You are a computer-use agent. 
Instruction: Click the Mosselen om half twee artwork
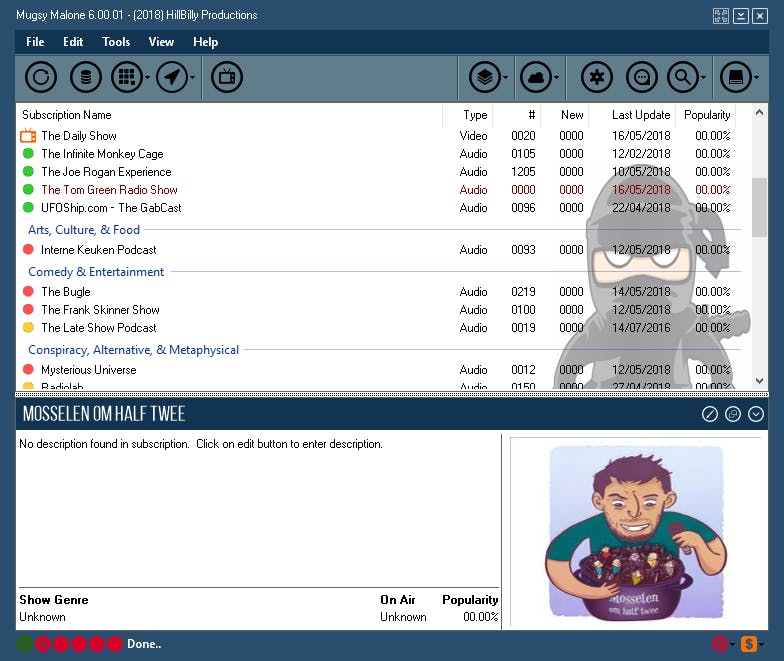tap(636, 532)
